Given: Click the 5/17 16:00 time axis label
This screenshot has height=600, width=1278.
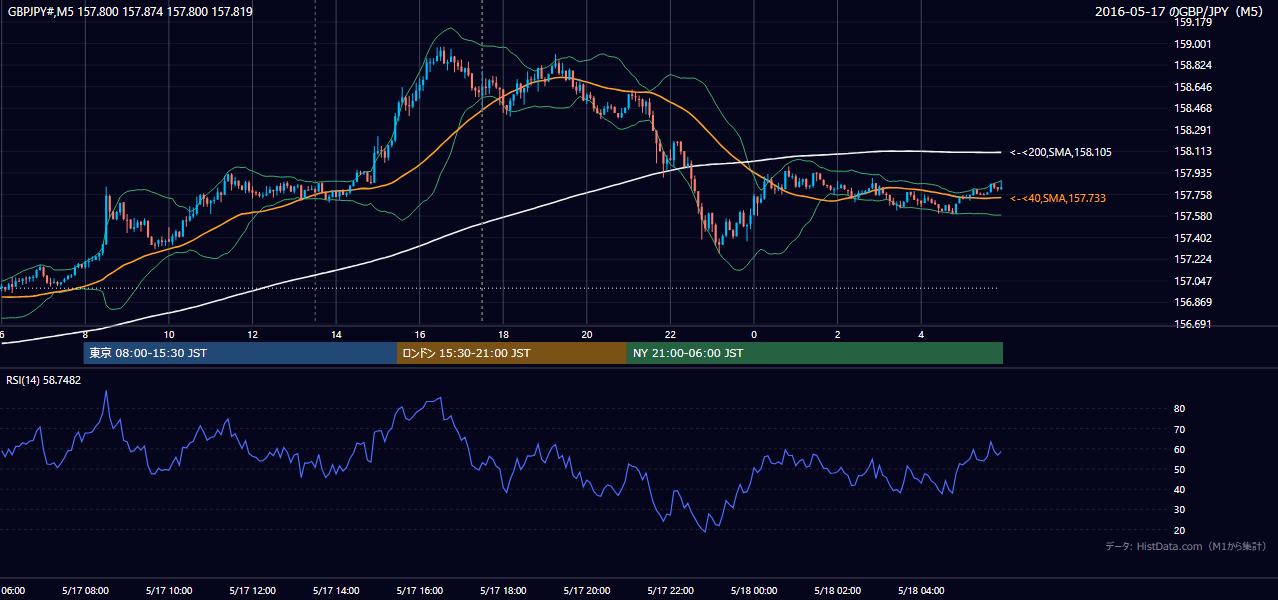Looking at the screenshot, I should point(420,590).
